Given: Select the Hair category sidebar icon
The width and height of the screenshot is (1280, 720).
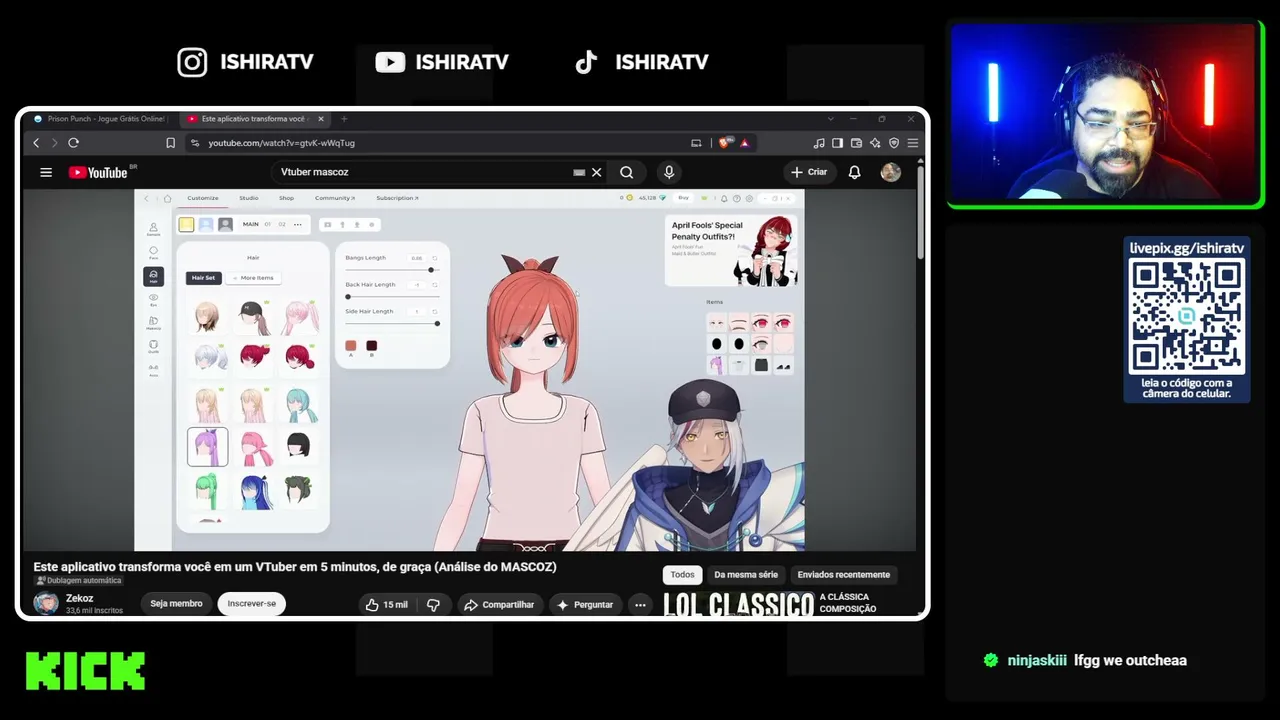Looking at the screenshot, I should coord(153,276).
